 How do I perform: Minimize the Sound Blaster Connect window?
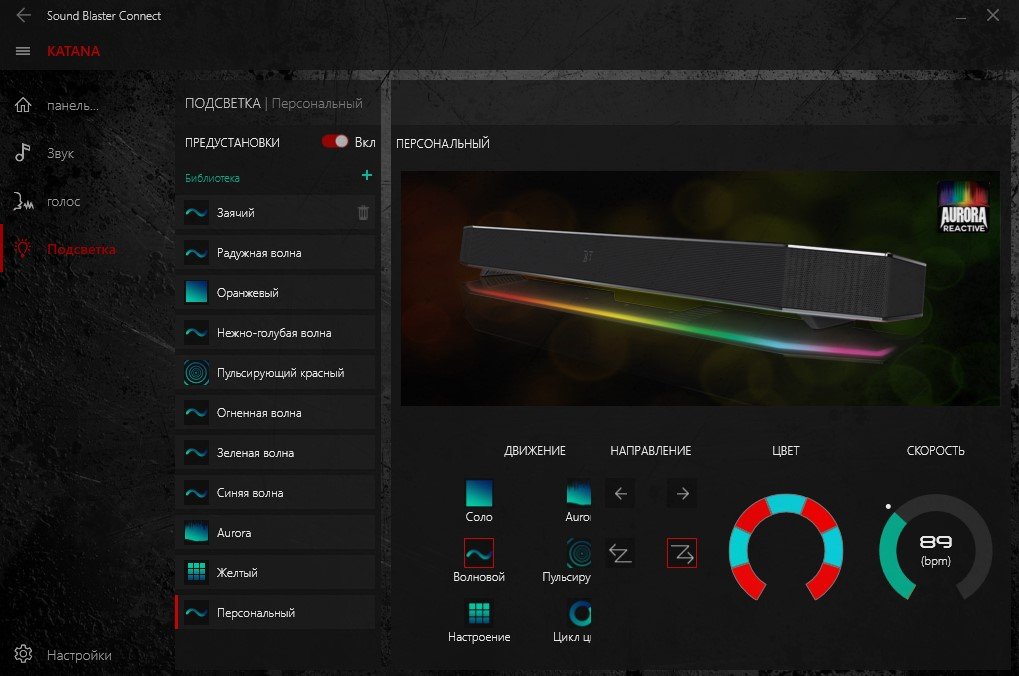pyautogui.click(x=961, y=17)
